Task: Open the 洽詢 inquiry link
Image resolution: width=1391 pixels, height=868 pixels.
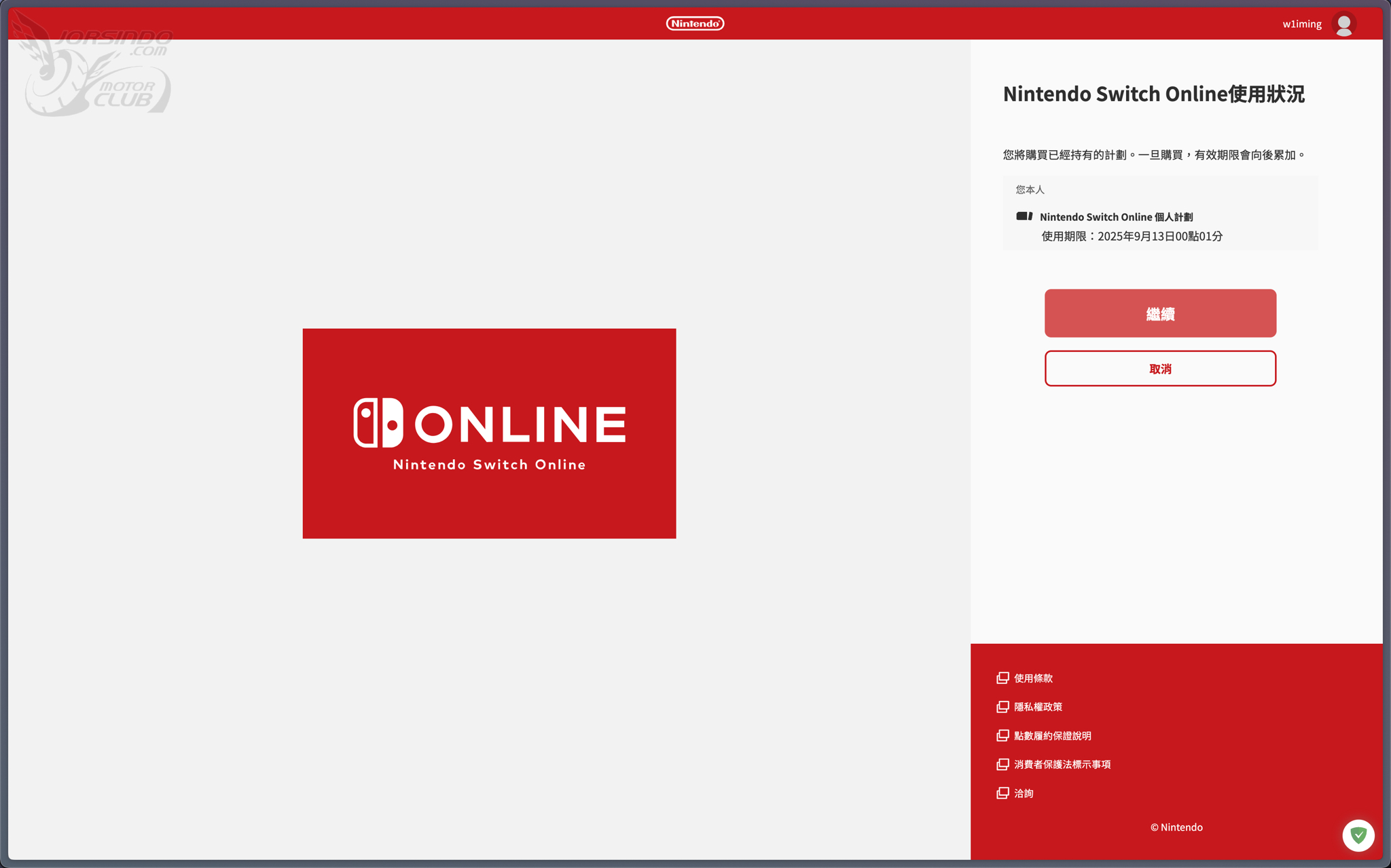Action: pos(1024,793)
